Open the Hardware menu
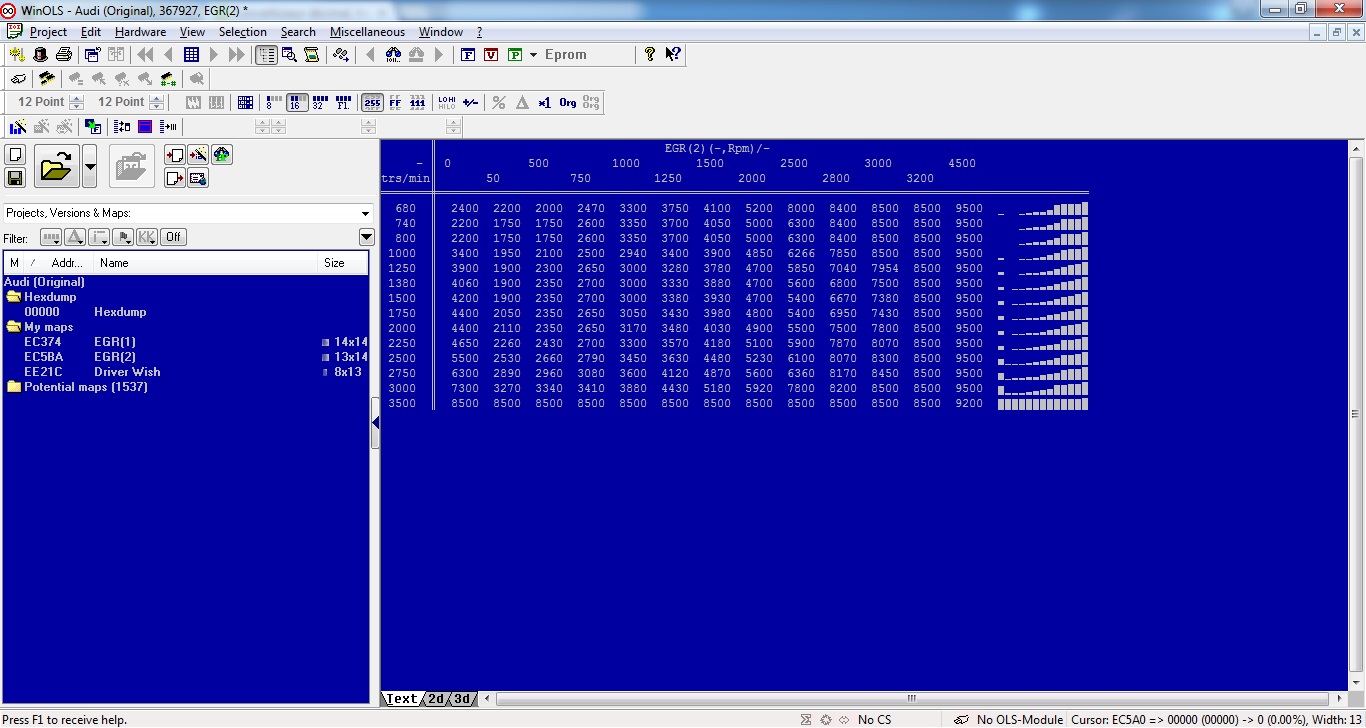 pyautogui.click(x=140, y=32)
